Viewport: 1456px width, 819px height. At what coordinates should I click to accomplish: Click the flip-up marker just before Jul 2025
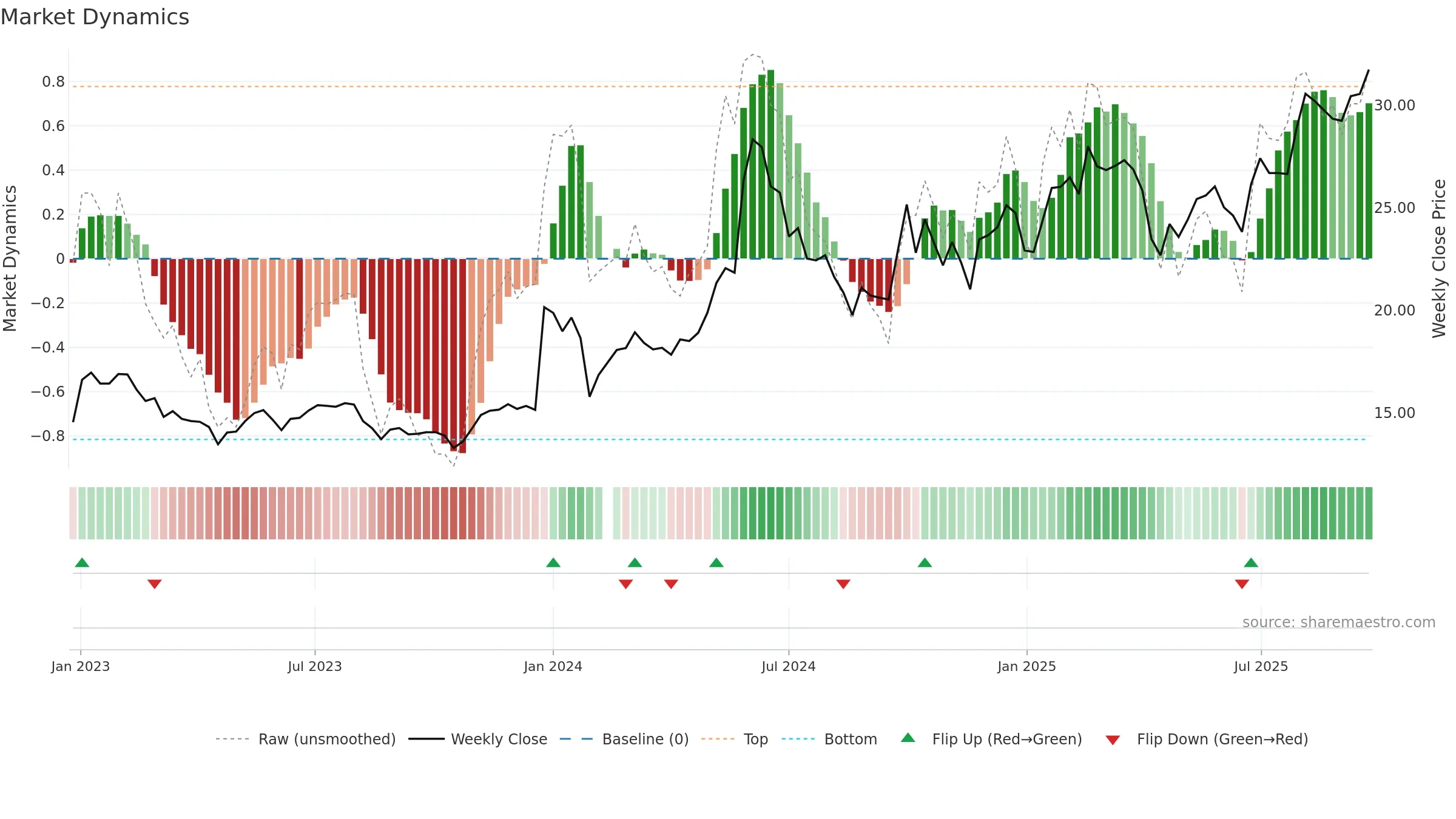click(x=1251, y=562)
